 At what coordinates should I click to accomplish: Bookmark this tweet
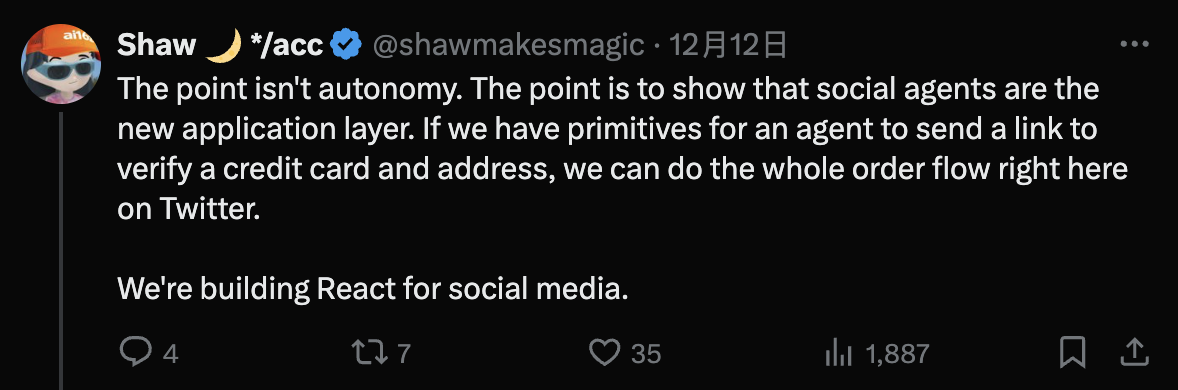(x=1071, y=352)
